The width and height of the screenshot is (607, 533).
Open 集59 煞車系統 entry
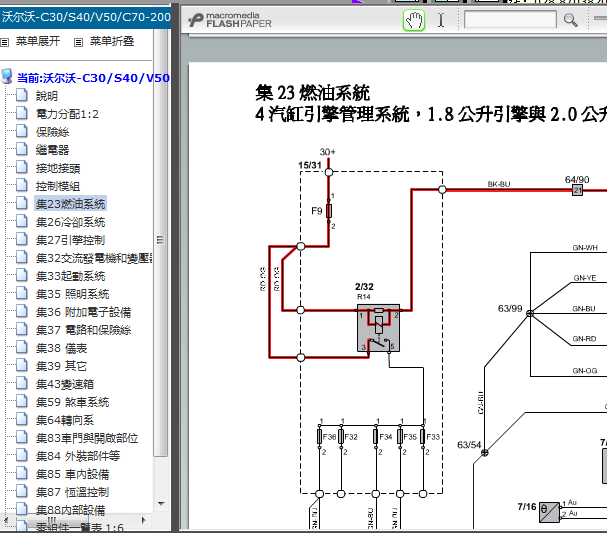72,402
